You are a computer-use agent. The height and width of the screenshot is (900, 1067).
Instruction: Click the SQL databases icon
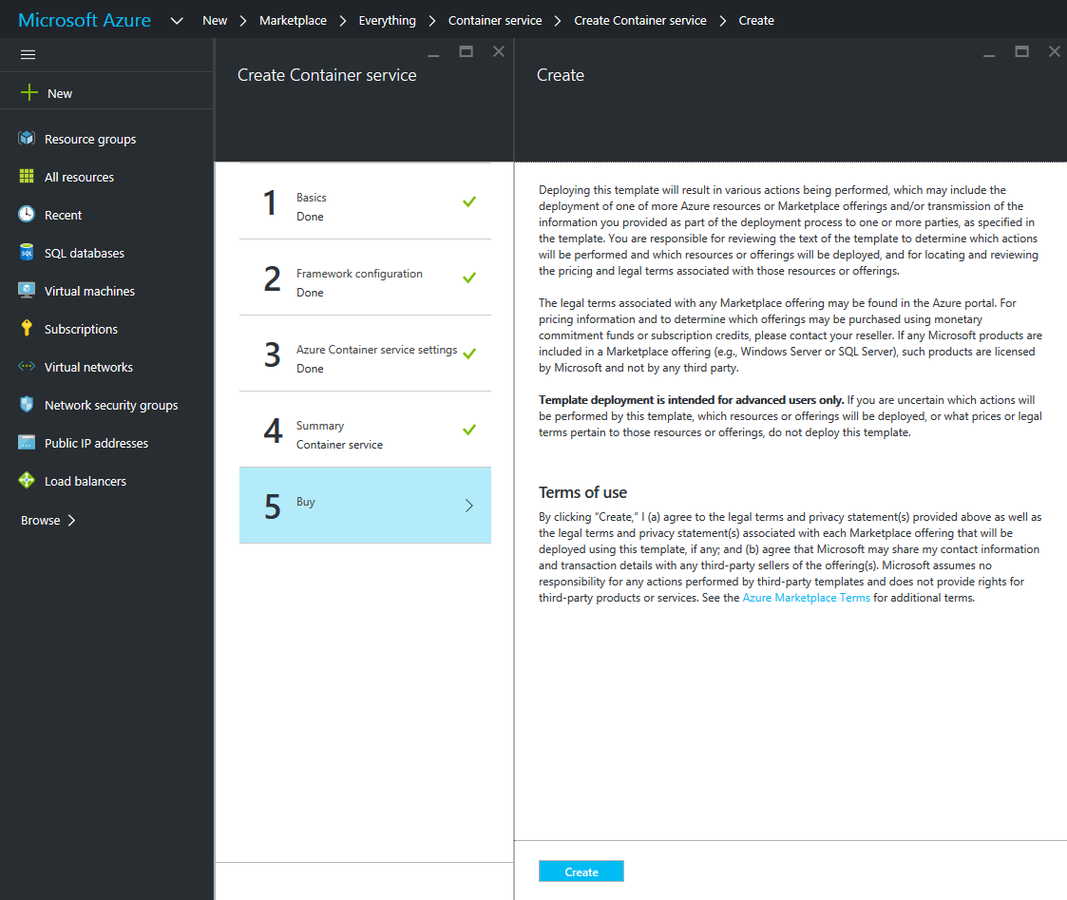click(27, 252)
